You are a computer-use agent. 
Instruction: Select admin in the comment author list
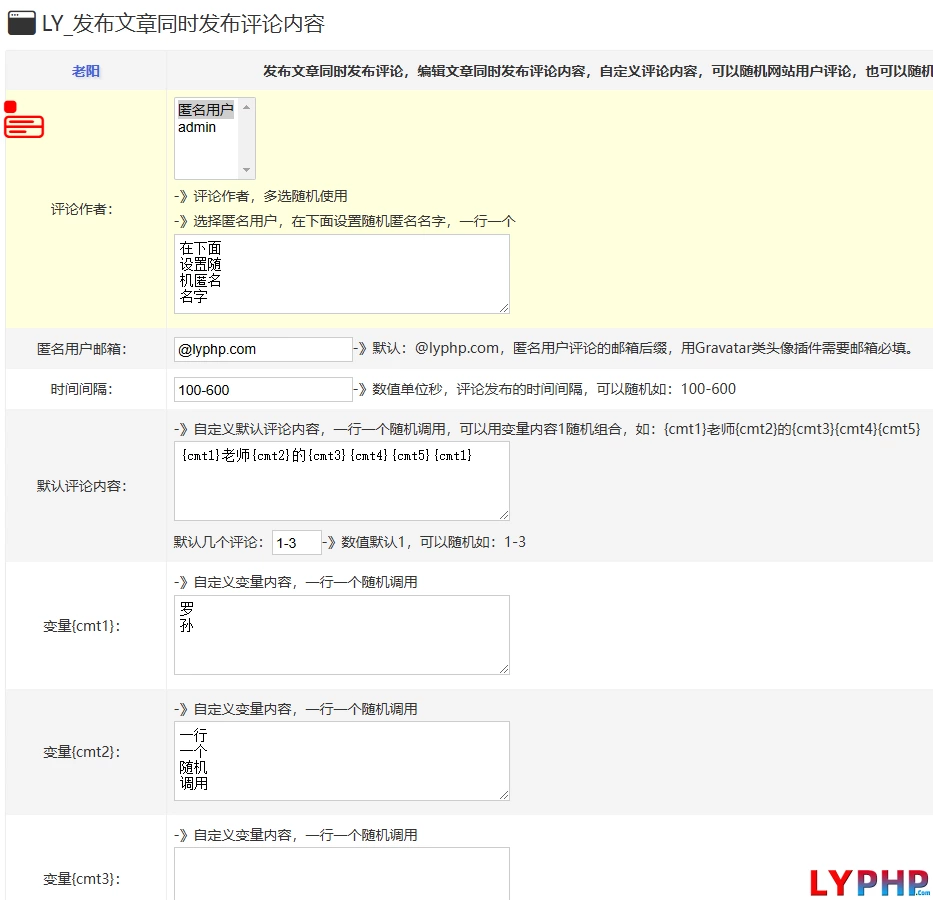pyautogui.click(x=197, y=127)
